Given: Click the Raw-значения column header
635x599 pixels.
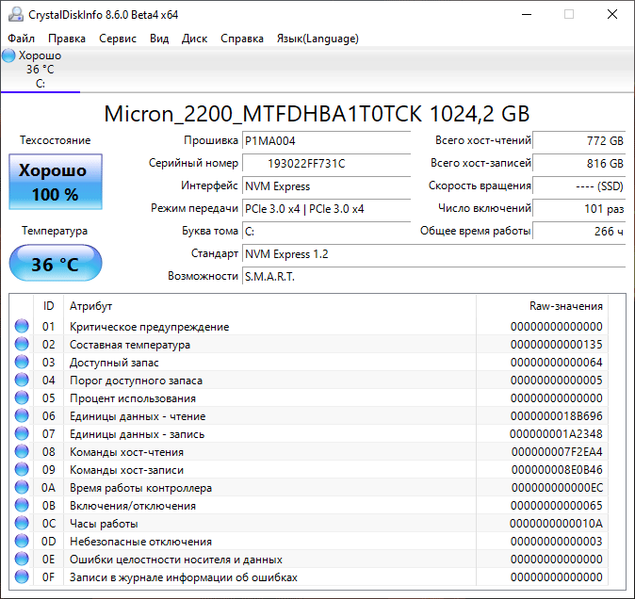Looking at the screenshot, I should (x=565, y=306).
